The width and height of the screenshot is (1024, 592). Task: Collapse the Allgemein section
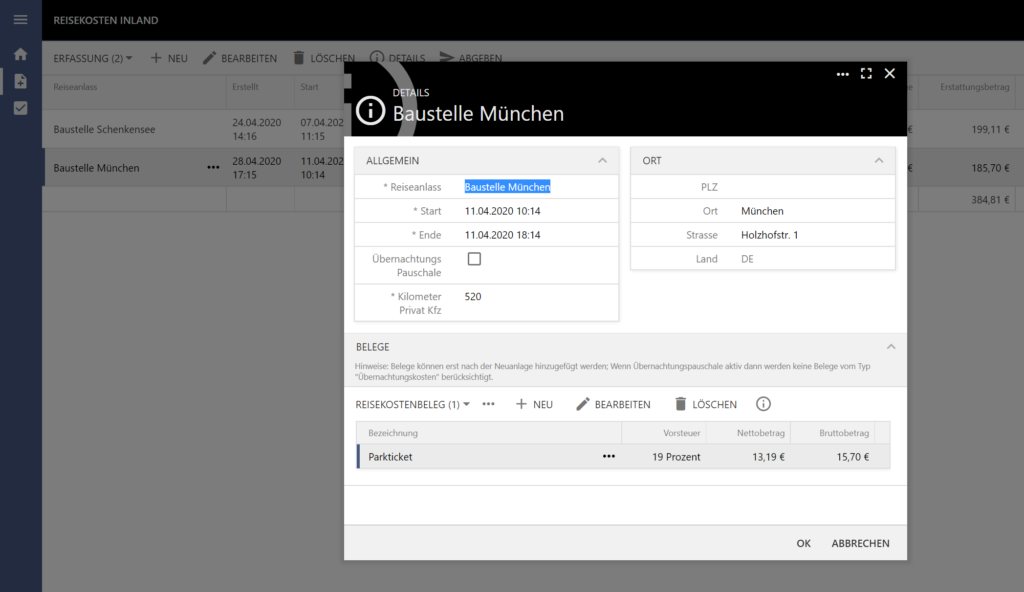point(602,160)
